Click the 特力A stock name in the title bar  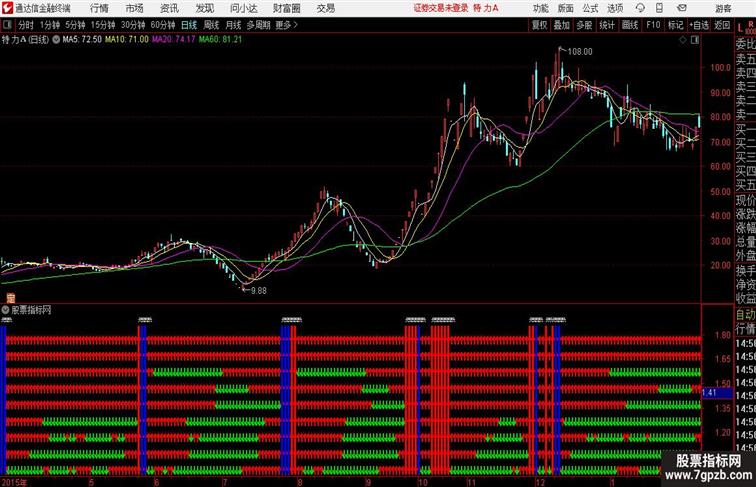[x=486, y=8]
